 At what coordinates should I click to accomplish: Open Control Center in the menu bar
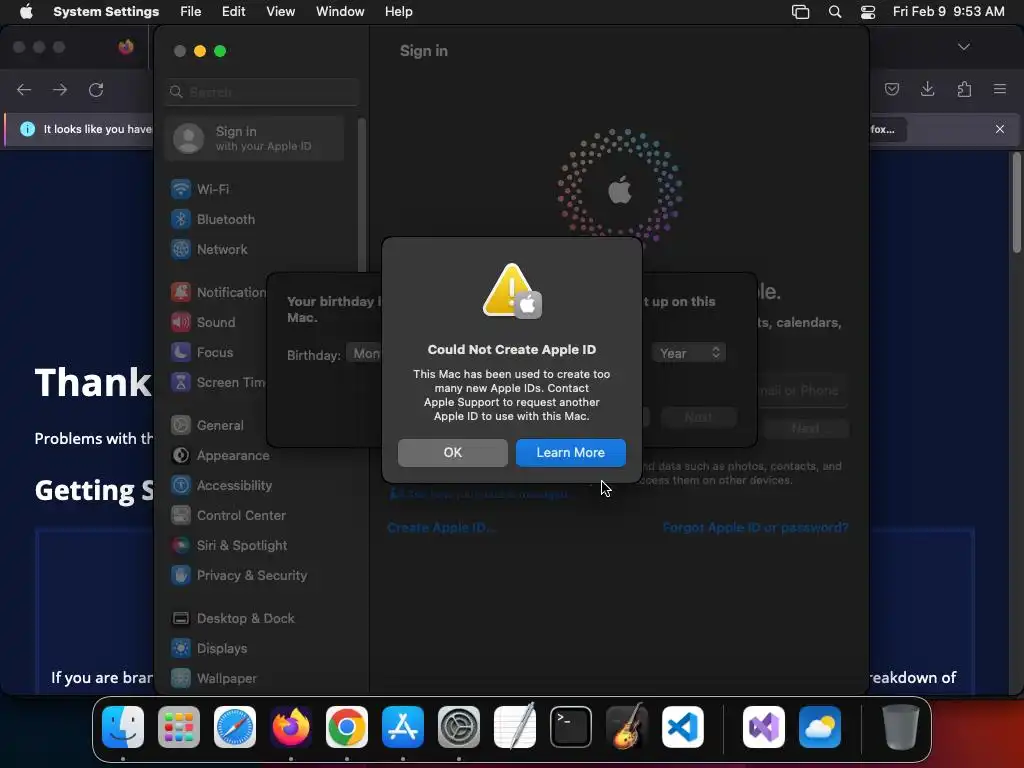[x=868, y=12]
